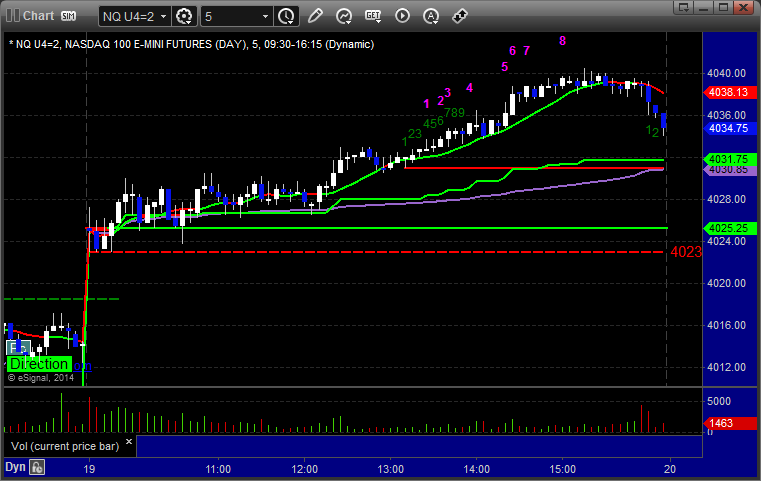
Task: Click the magenta count number 8
Action: point(562,41)
